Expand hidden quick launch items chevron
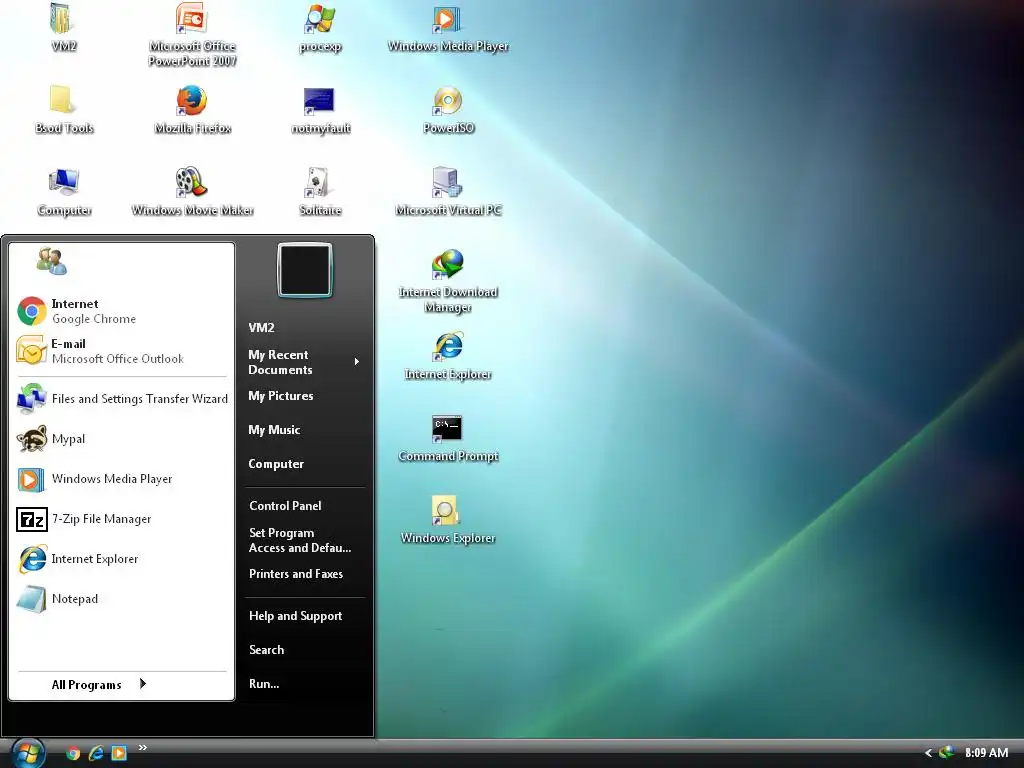This screenshot has height=768, width=1024. click(x=142, y=747)
